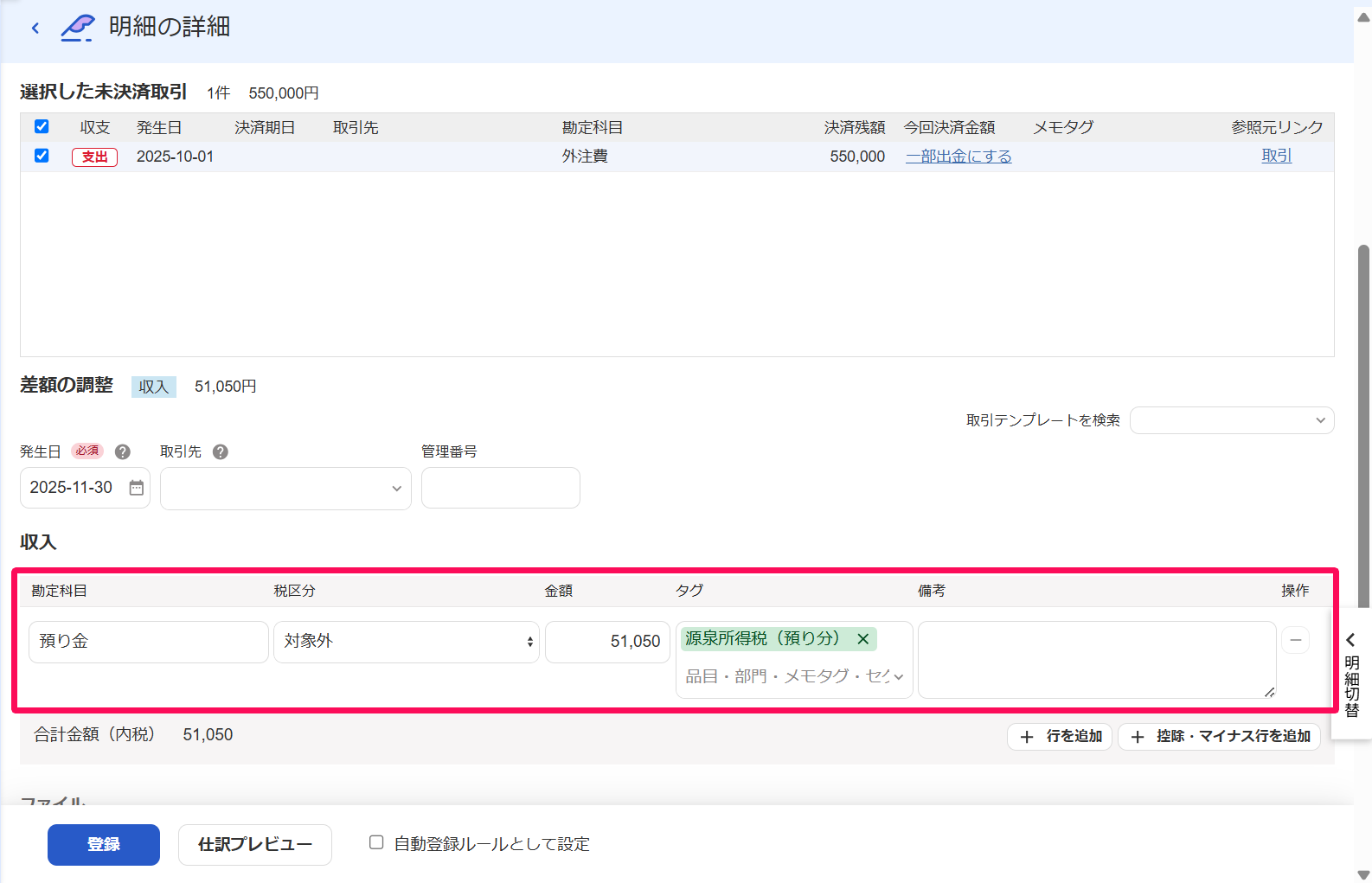
Task: Toggle the select-all checkbox in table header
Action: pos(42,127)
